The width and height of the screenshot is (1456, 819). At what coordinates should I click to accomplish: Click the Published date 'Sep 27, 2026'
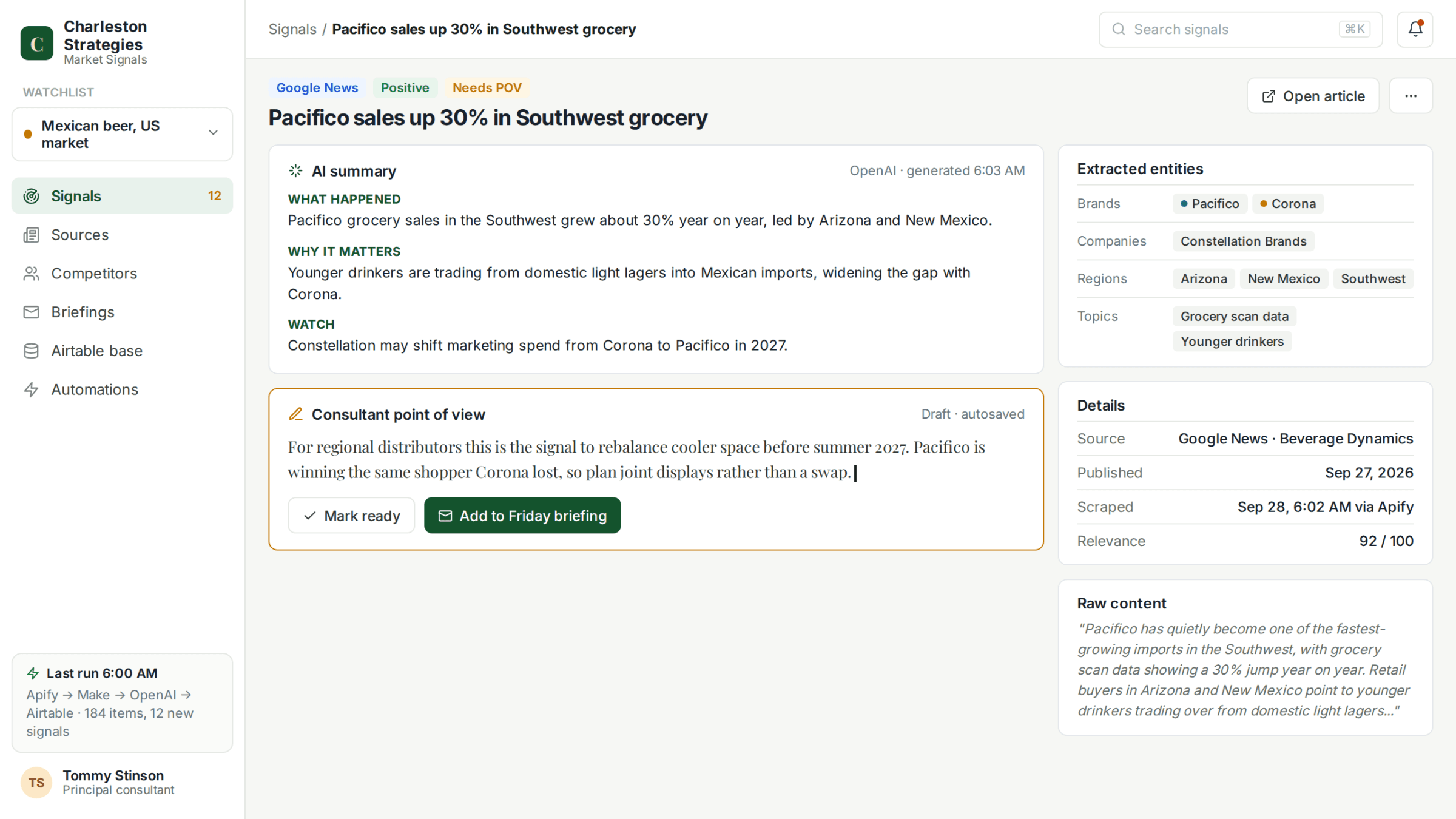pyautogui.click(x=1369, y=473)
